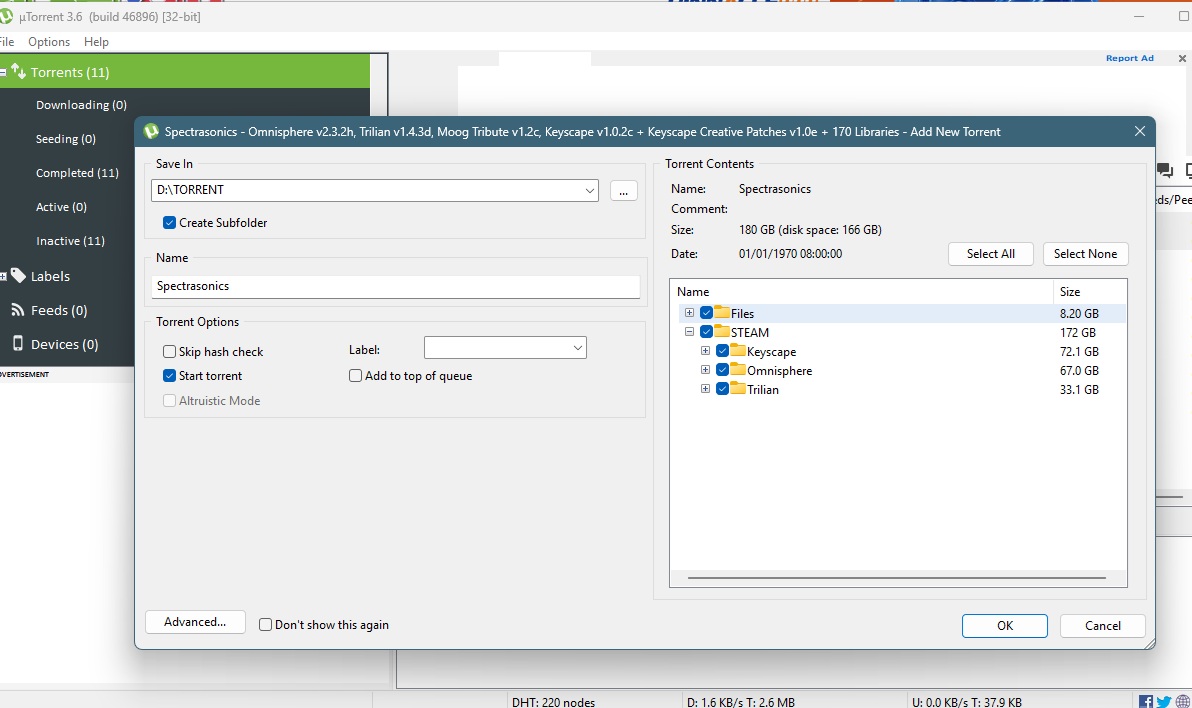This screenshot has height=708, width=1192.
Task: Open the Help menu
Action: pyautogui.click(x=96, y=42)
